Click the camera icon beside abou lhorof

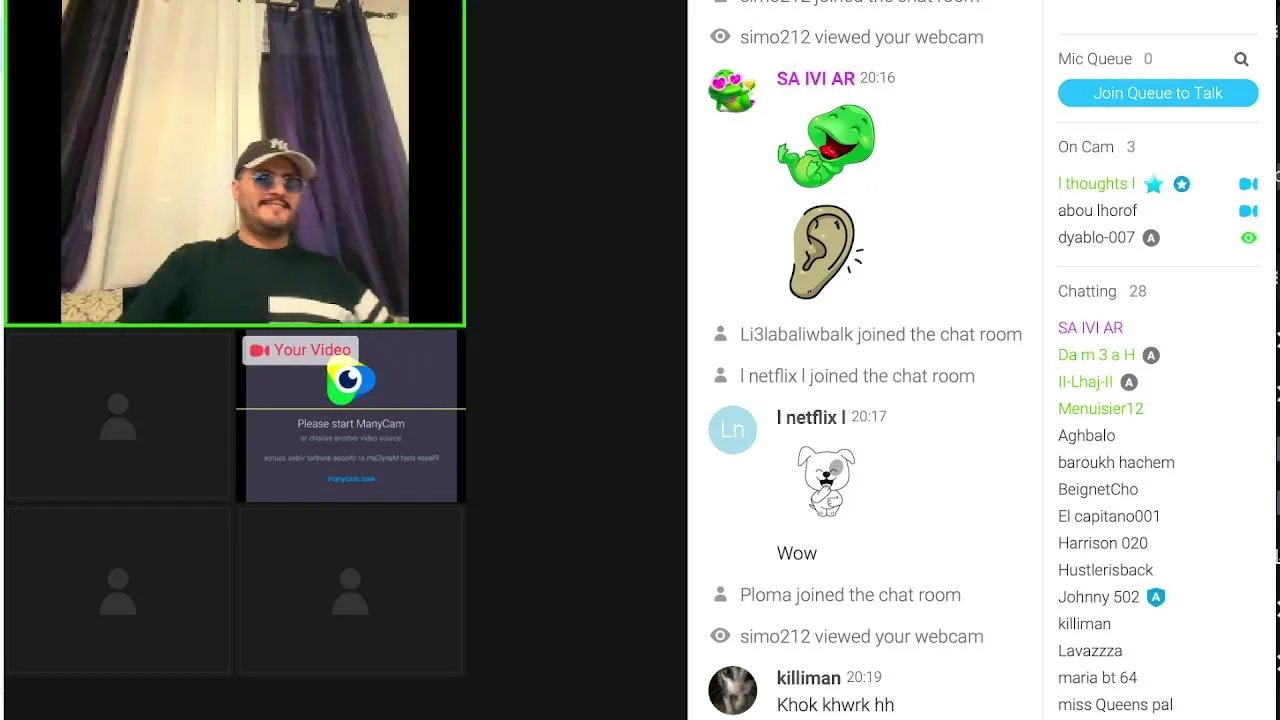[x=1248, y=211]
